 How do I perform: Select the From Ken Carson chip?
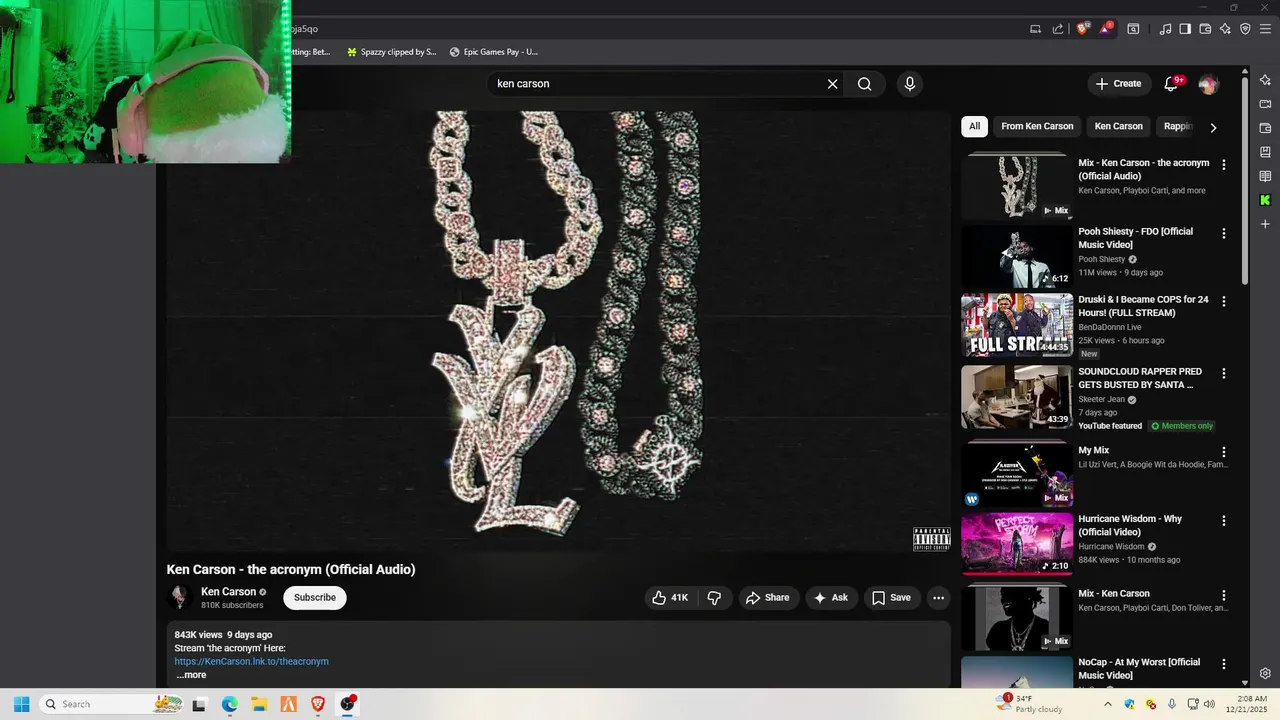1037,126
